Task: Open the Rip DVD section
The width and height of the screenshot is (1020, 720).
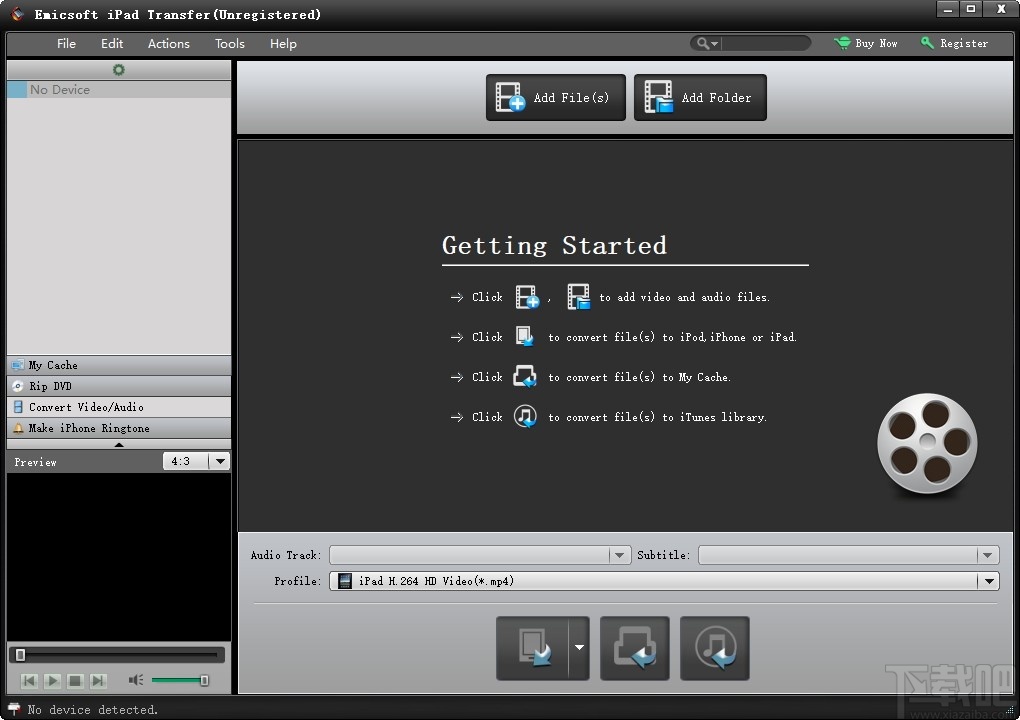Action: pos(119,386)
